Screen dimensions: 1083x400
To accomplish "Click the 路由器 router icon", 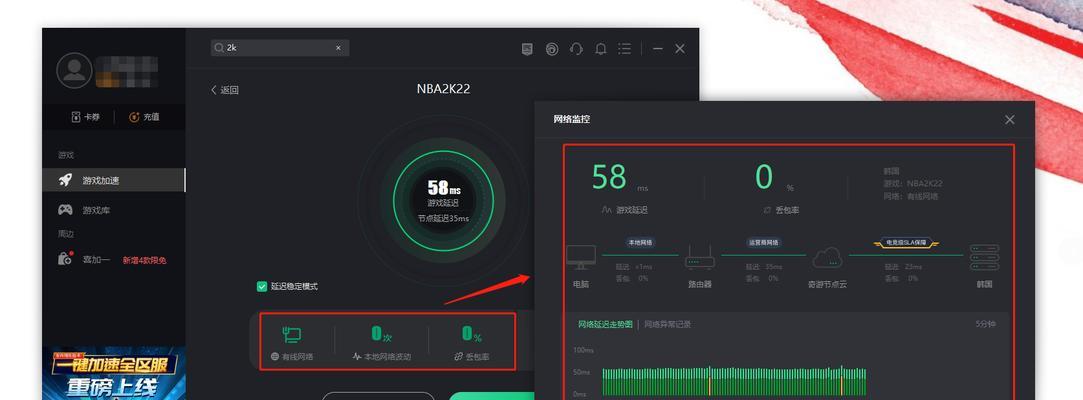I will [700, 259].
